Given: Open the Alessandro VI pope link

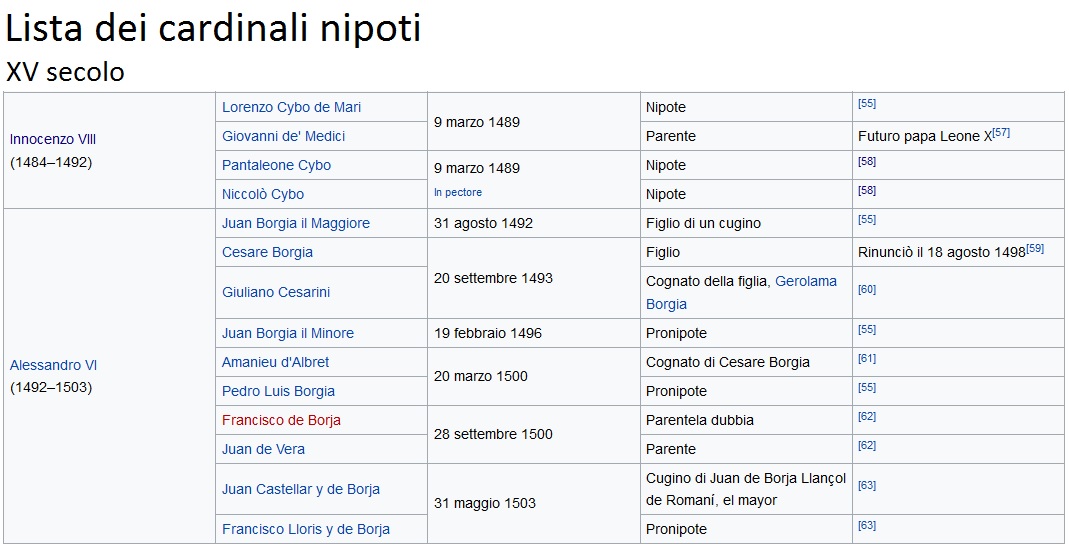Looking at the screenshot, I should point(53,365).
